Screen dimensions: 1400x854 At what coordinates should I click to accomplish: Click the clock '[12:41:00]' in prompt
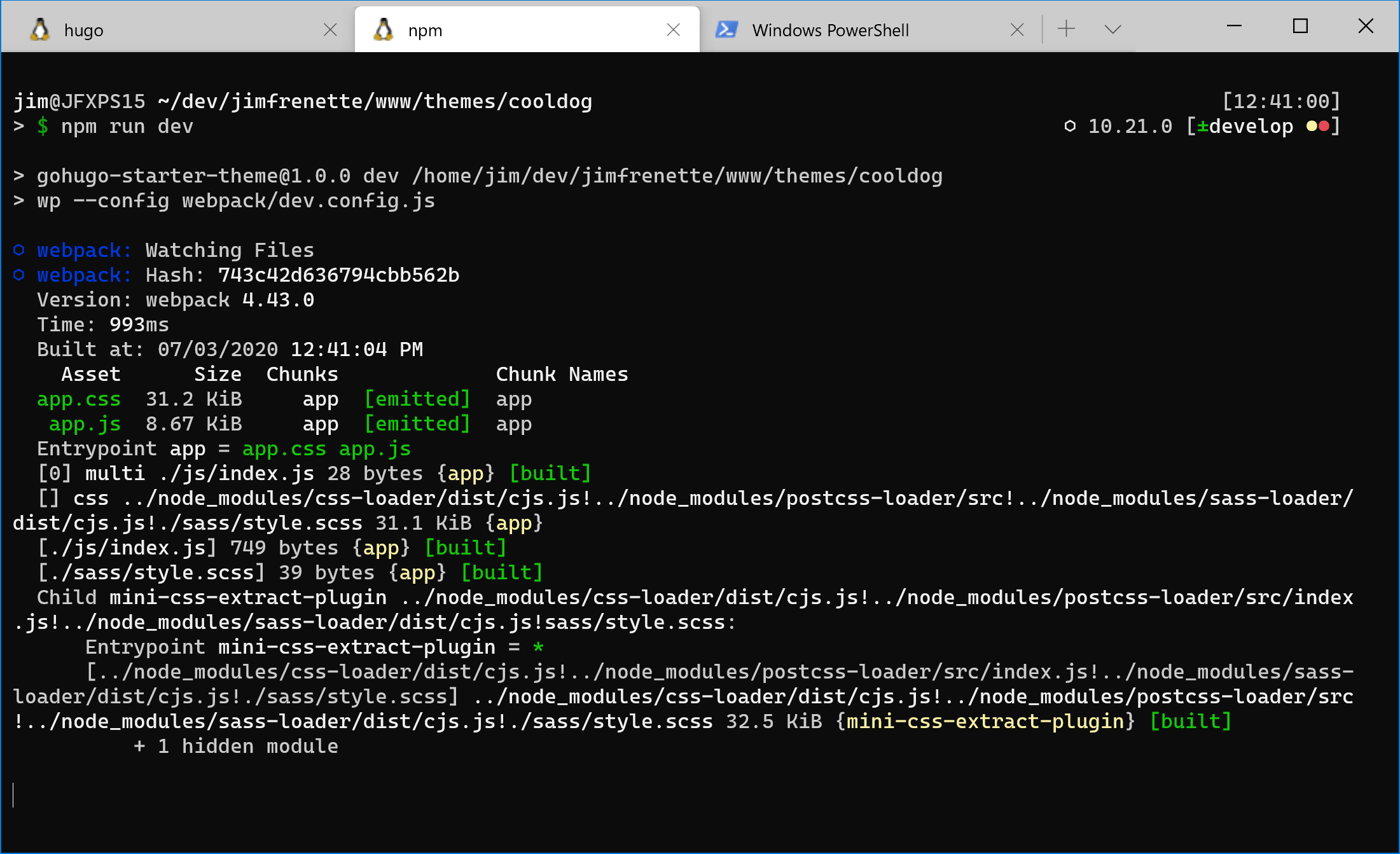1281,102
